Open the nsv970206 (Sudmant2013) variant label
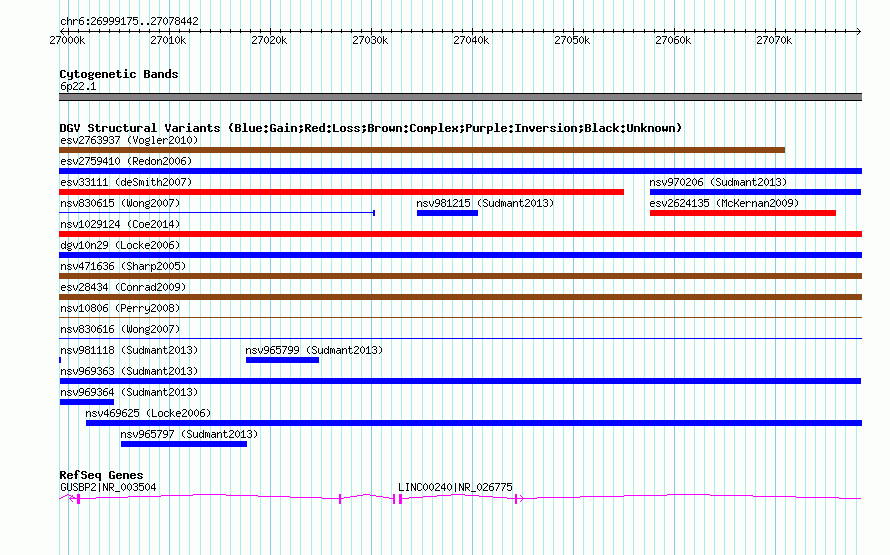This screenshot has height=555, width=890. click(x=718, y=182)
